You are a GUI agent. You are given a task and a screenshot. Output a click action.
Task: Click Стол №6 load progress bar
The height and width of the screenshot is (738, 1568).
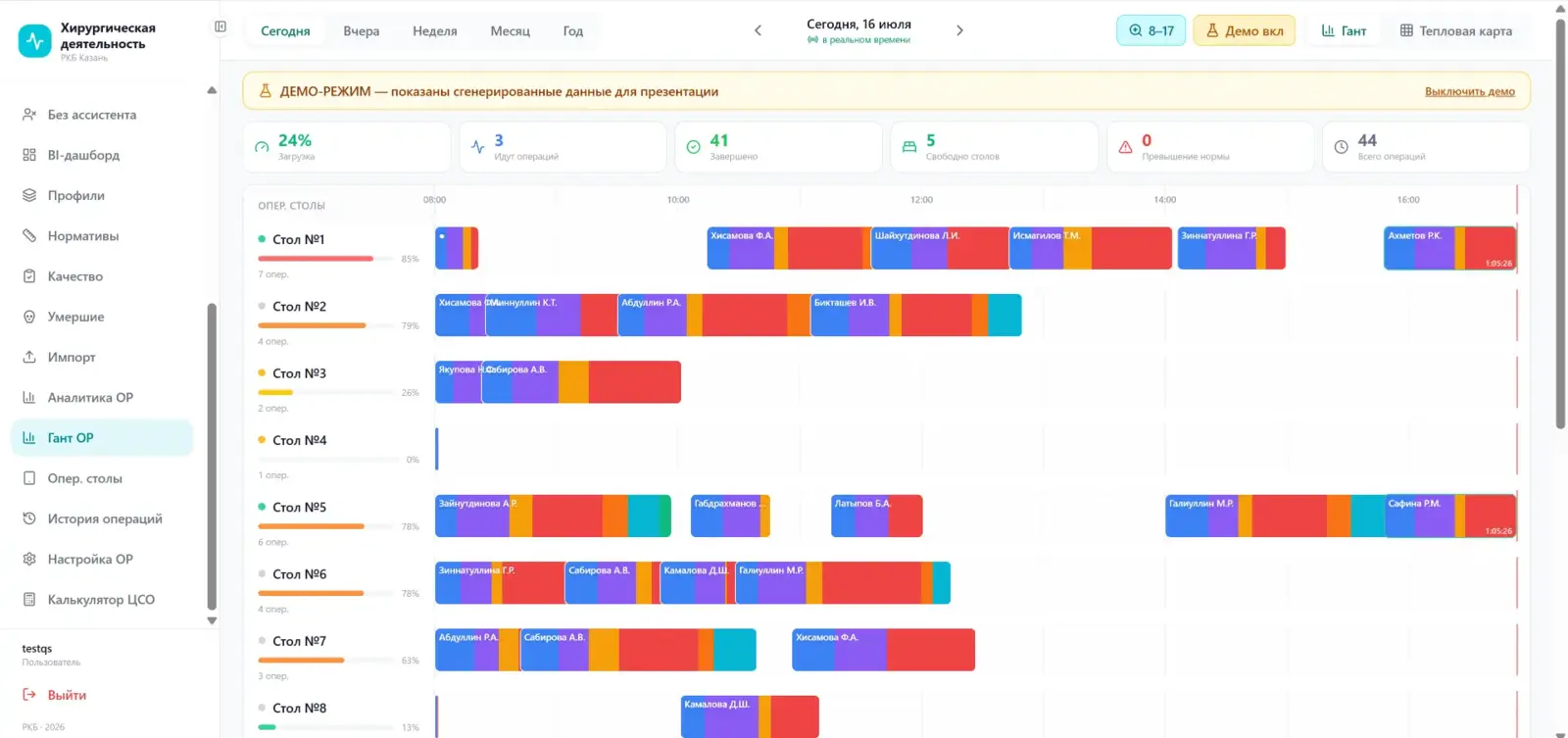click(x=324, y=593)
